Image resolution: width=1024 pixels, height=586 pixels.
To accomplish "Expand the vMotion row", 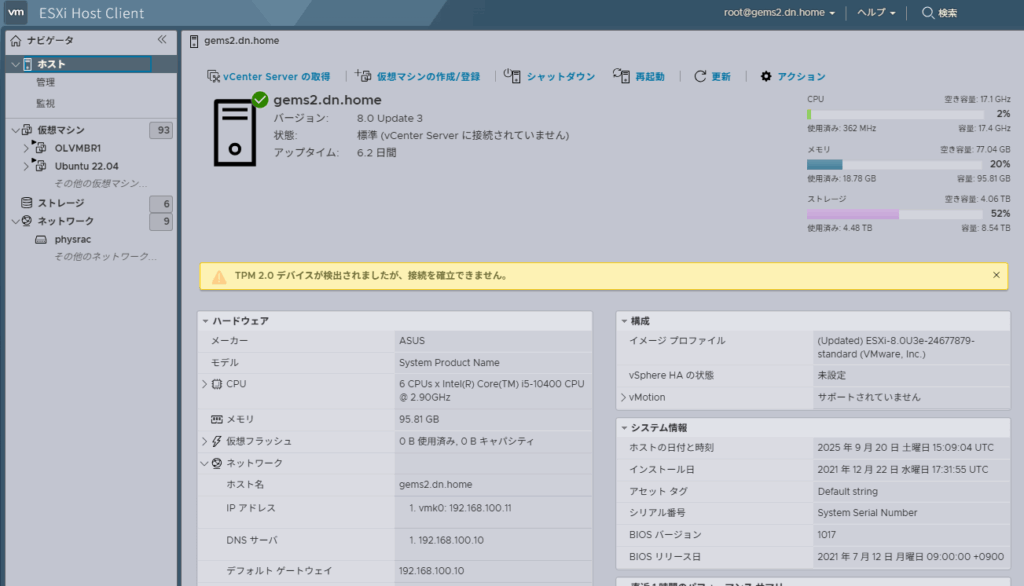I will (623, 397).
